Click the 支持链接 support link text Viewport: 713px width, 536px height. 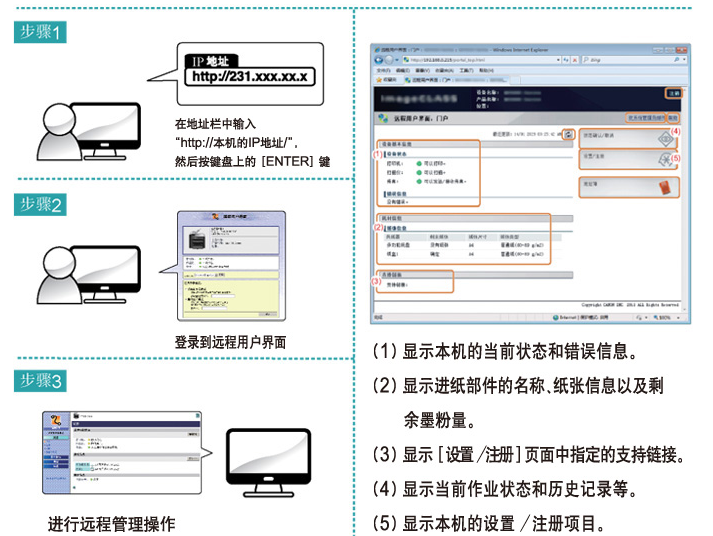pyautogui.click(x=397, y=285)
